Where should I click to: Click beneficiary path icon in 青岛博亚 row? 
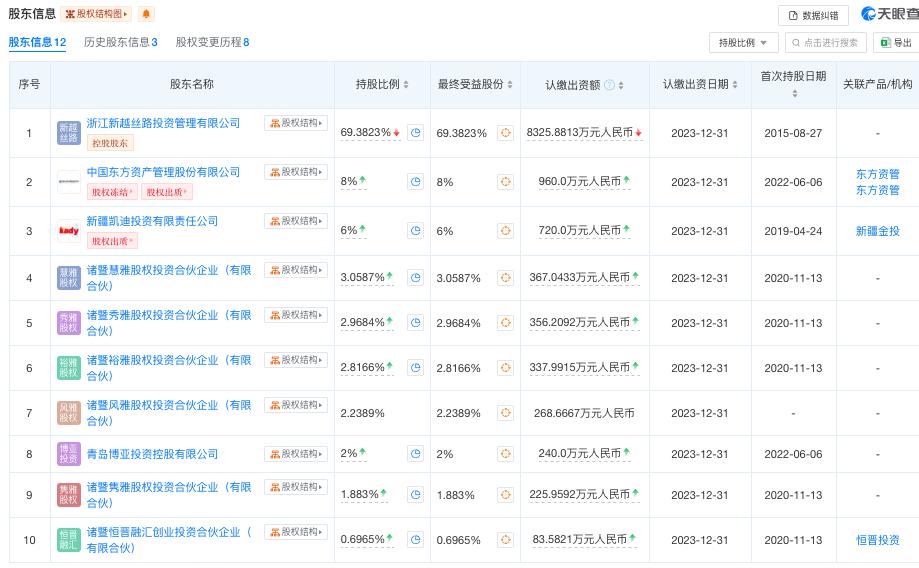(x=505, y=454)
